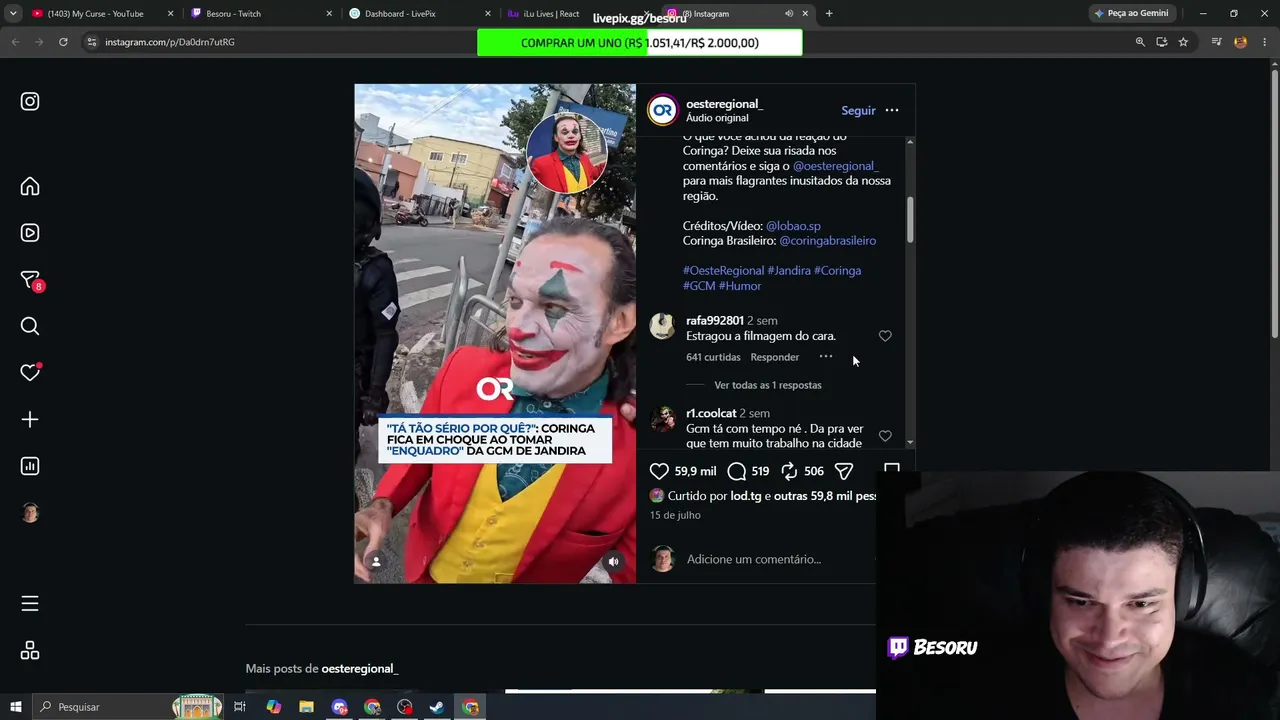Viewport: 1280px width, 720px height.
Task: Open the oesteregional_ profile avatar in post header
Action: (x=662, y=110)
